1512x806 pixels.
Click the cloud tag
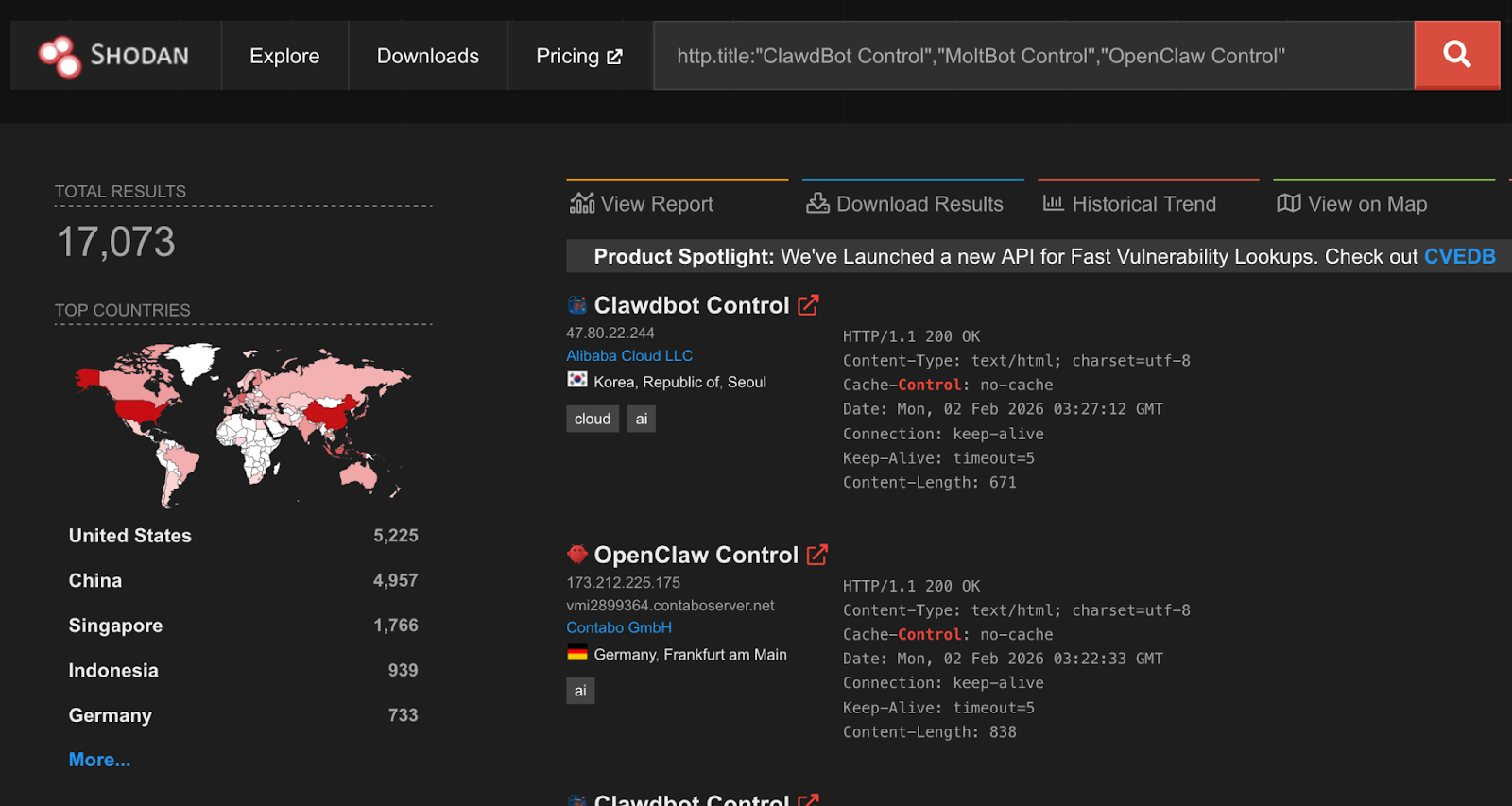click(x=593, y=419)
